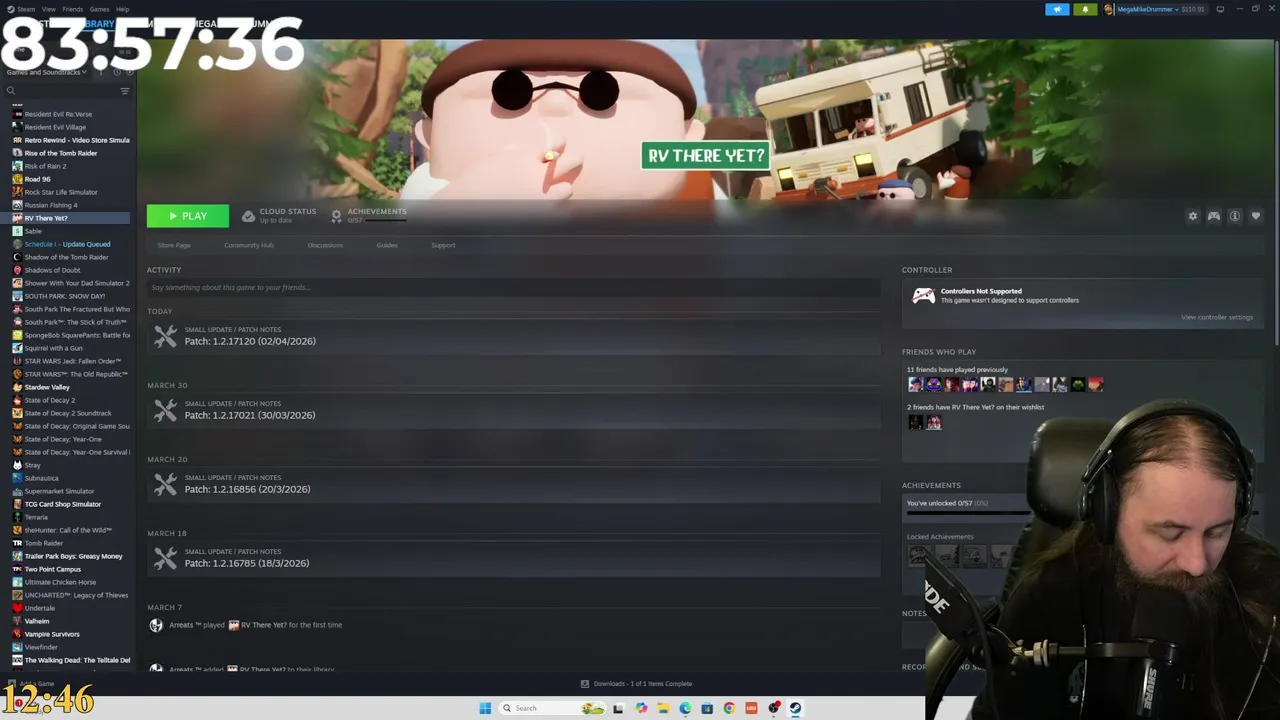Select Vampire Survivors in library
The width and height of the screenshot is (1280, 720).
[51, 634]
